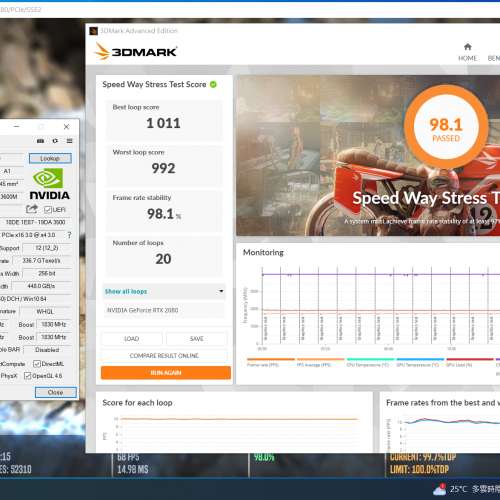Click the 448.0 GB/s bandwidth field
The width and height of the screenshot is (500, 500).
41,286
